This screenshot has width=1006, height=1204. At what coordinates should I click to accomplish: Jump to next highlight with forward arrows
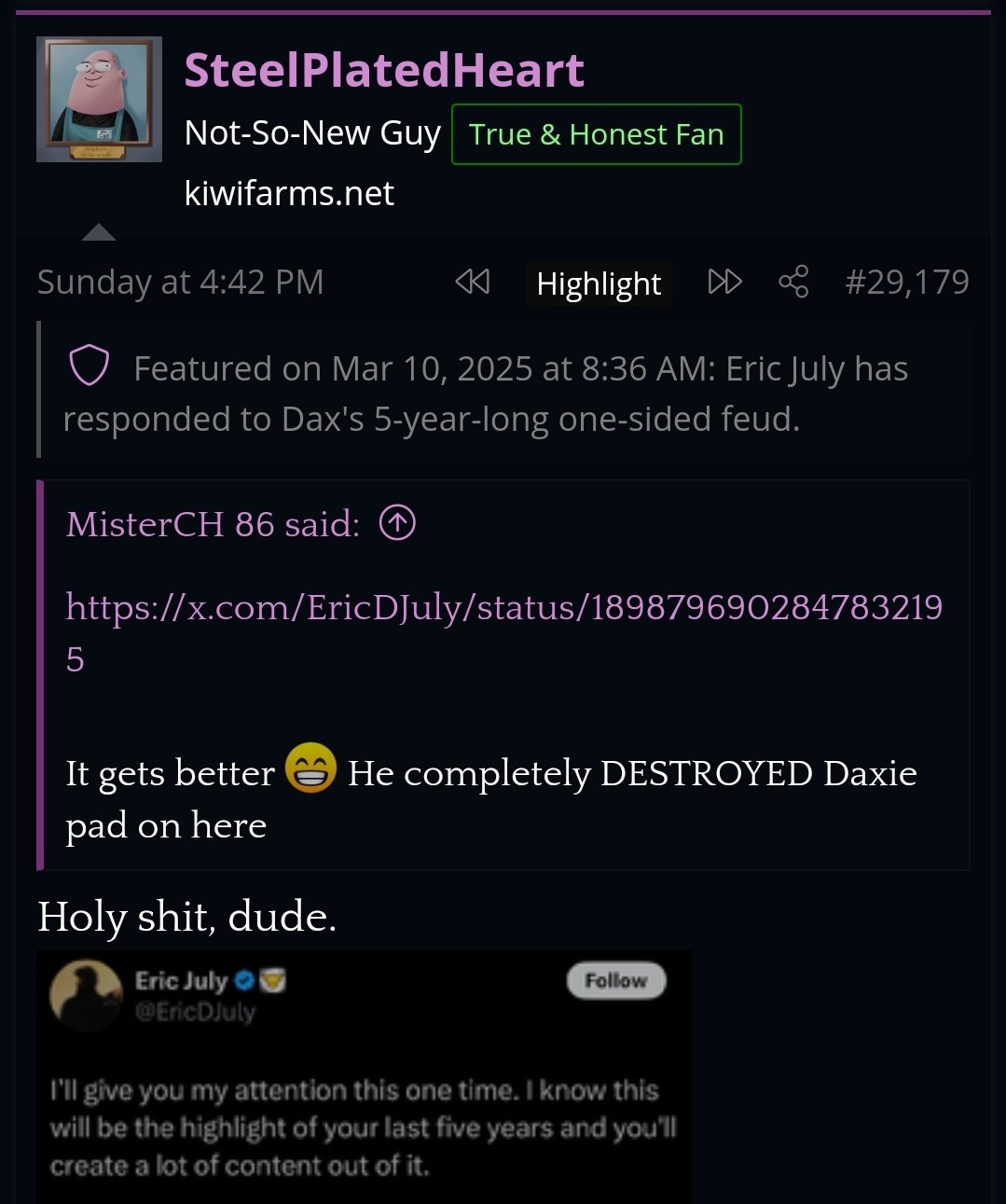tap(725, 282)
